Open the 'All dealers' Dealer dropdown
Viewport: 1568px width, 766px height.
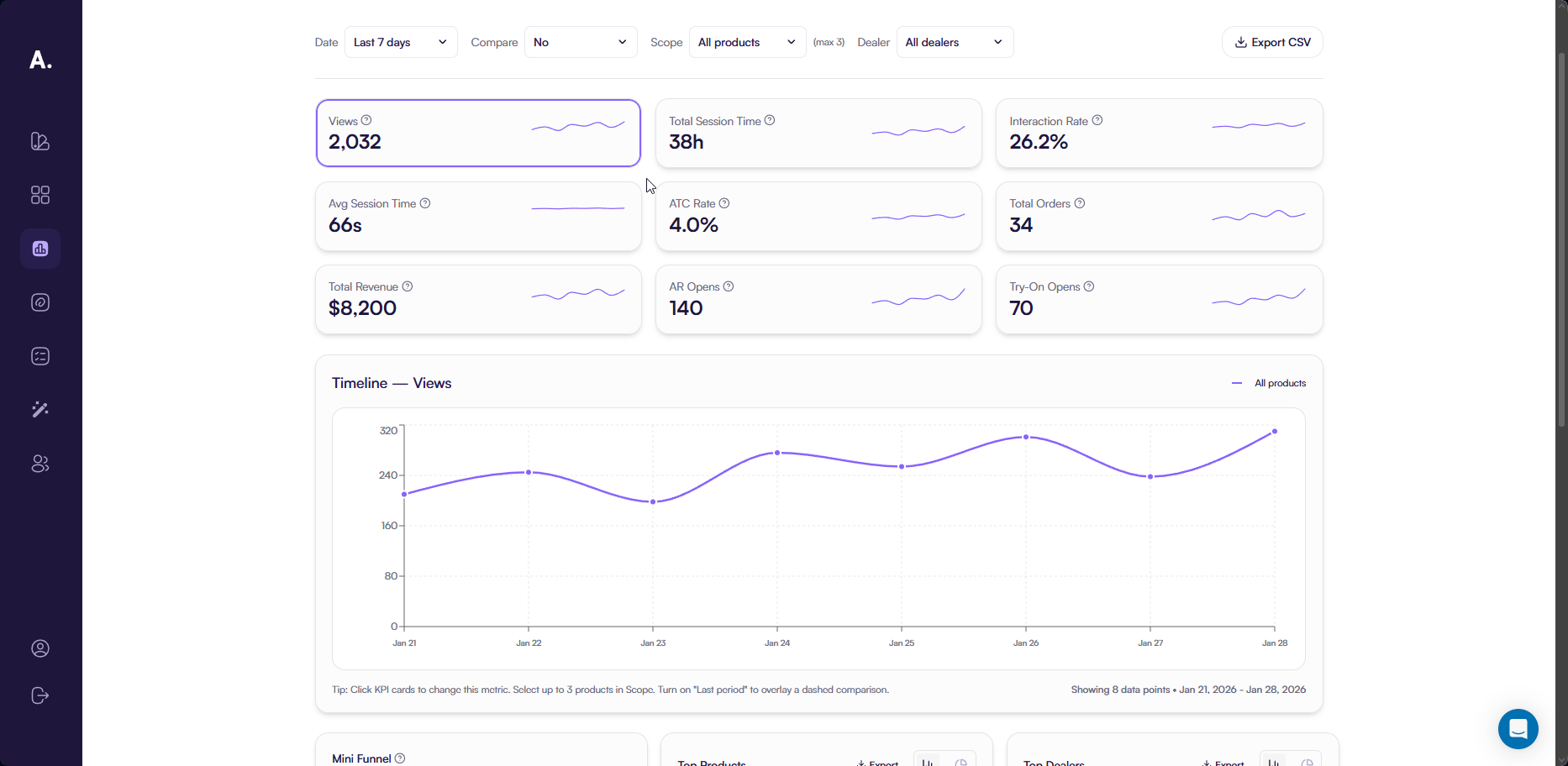click(955, 42)
